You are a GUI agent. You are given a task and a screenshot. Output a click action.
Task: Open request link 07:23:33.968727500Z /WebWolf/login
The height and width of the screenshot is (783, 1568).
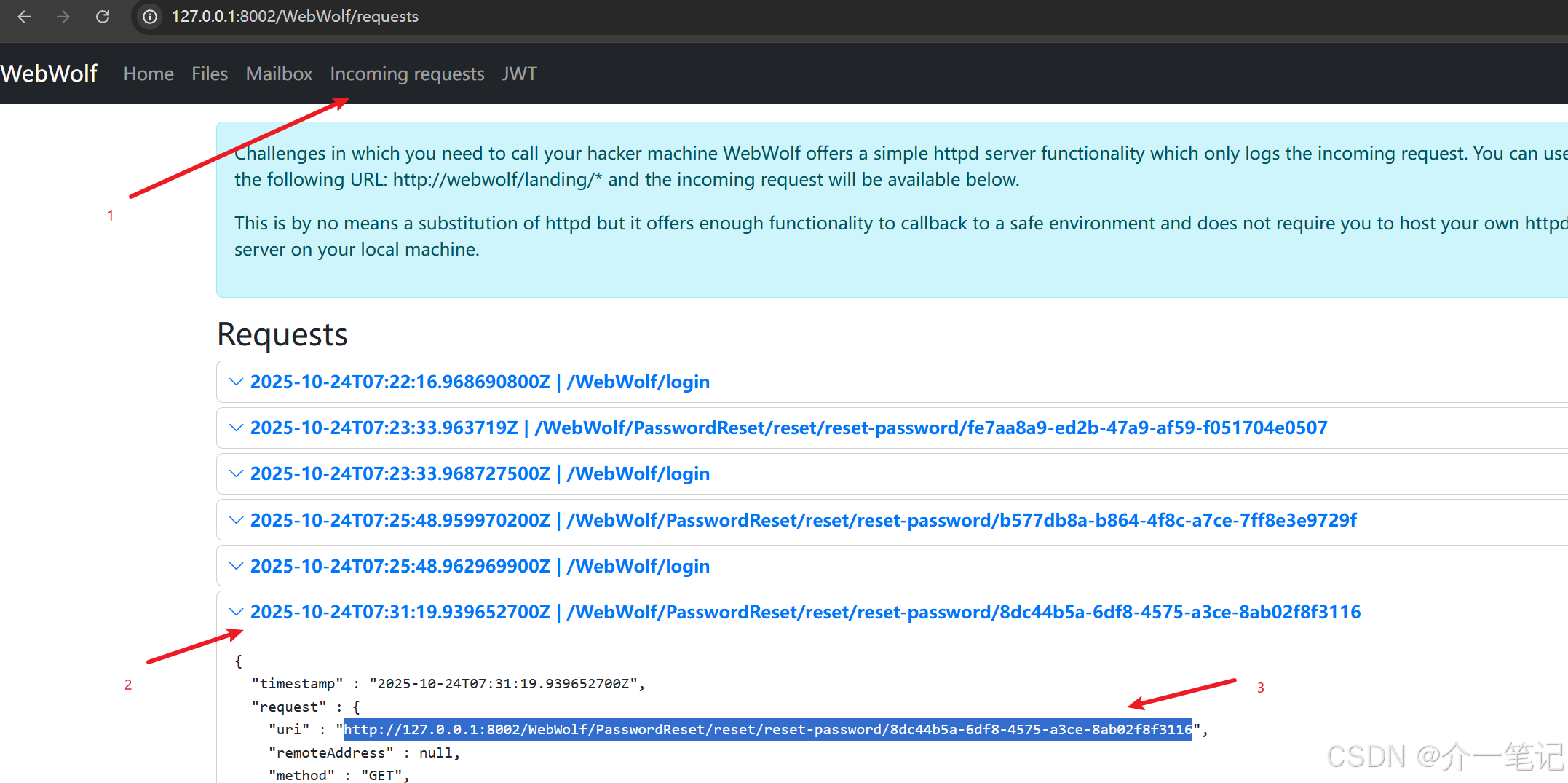coord(480,473)
